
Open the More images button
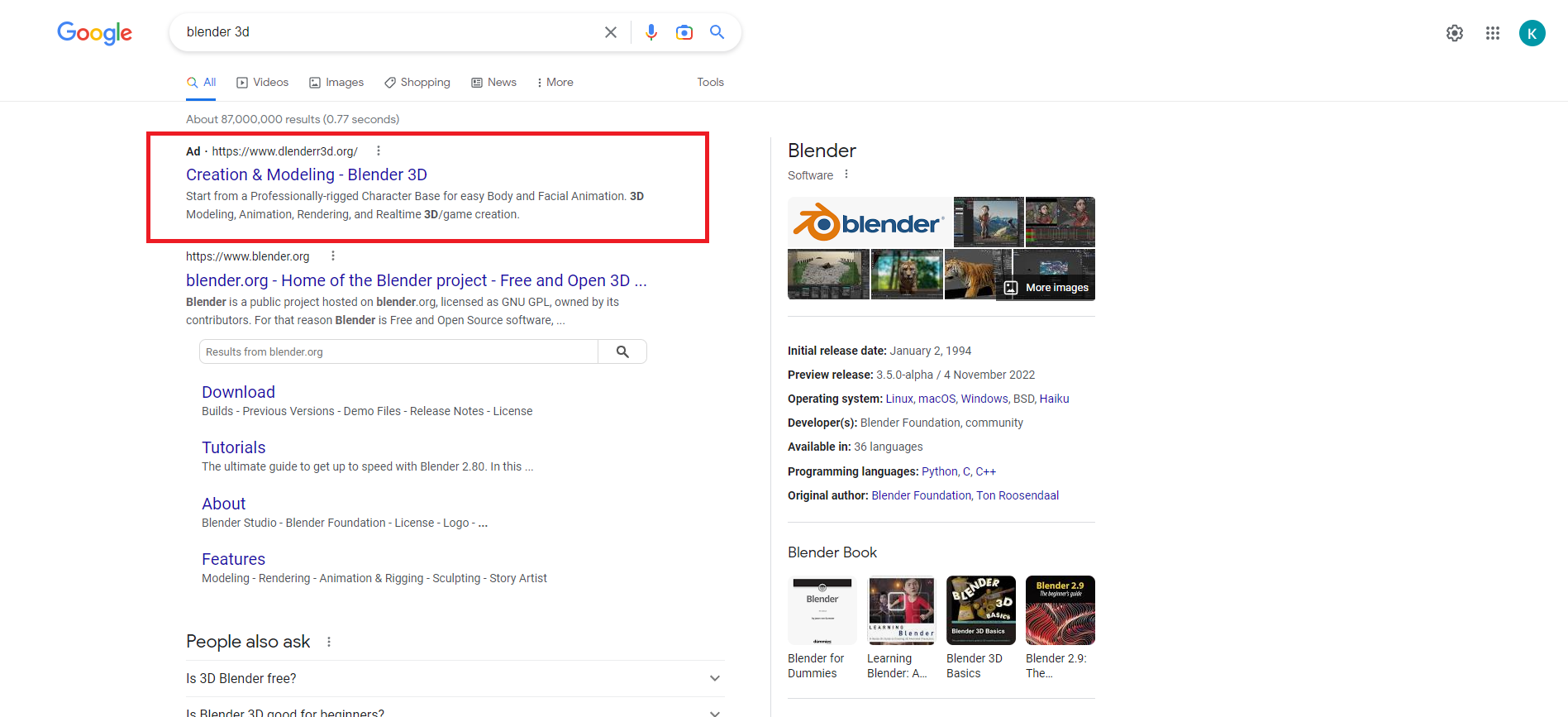(x=1046, y=288)
